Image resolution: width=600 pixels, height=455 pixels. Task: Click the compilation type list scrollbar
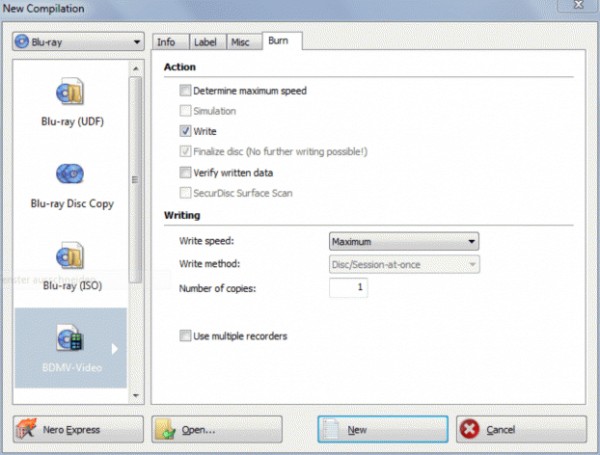(136, 180)
